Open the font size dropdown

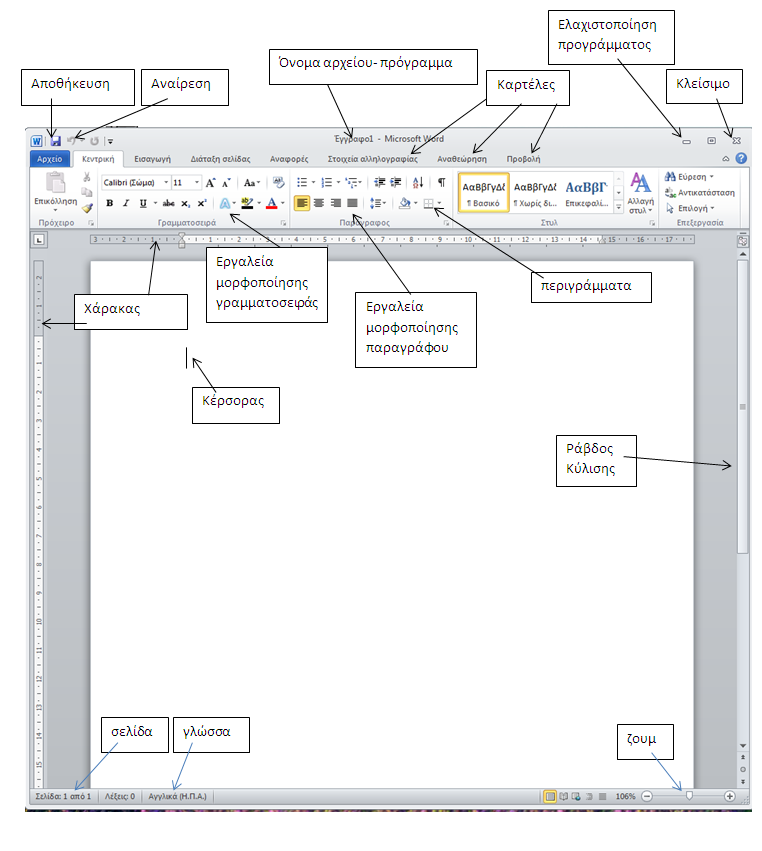pos(187,183)
